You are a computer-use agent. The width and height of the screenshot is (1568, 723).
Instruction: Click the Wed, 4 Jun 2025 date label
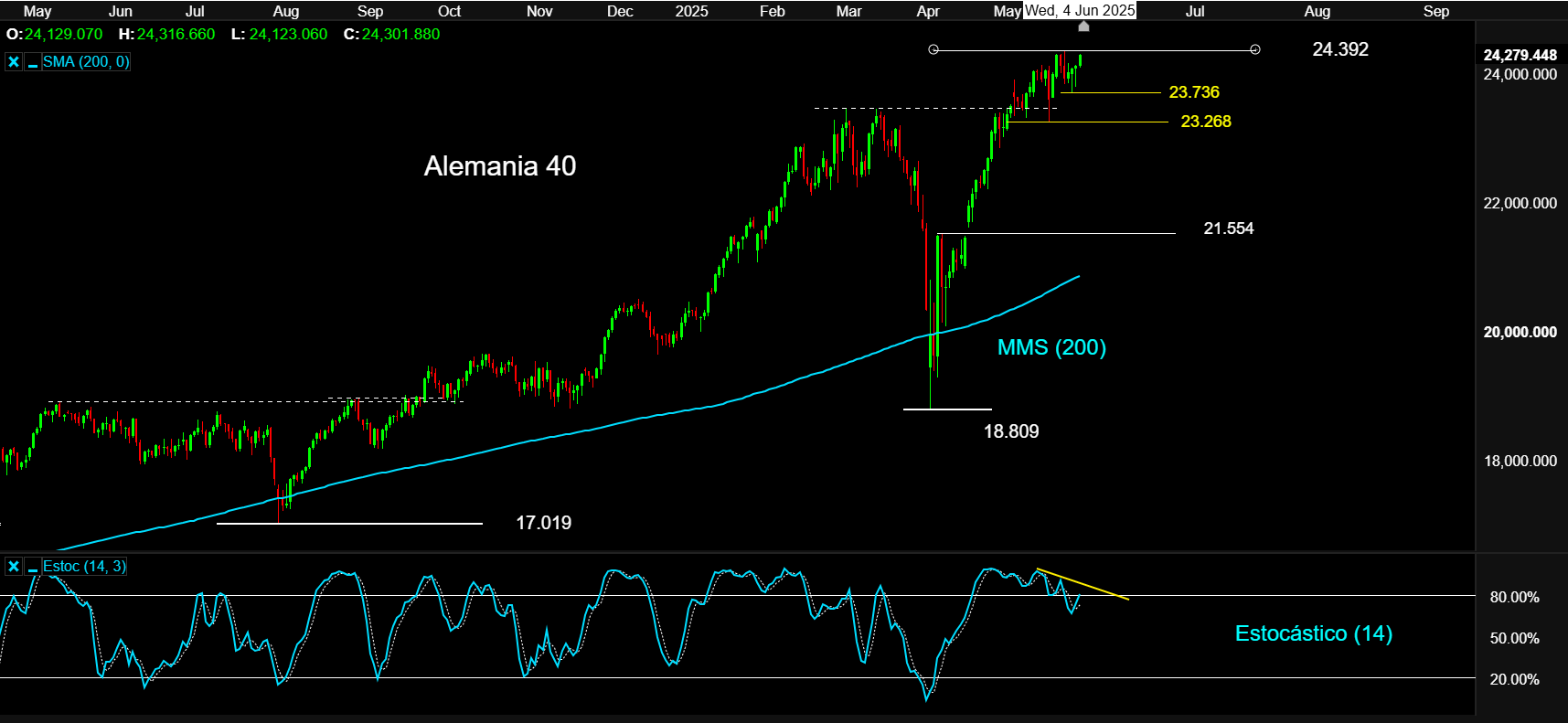1080,10
